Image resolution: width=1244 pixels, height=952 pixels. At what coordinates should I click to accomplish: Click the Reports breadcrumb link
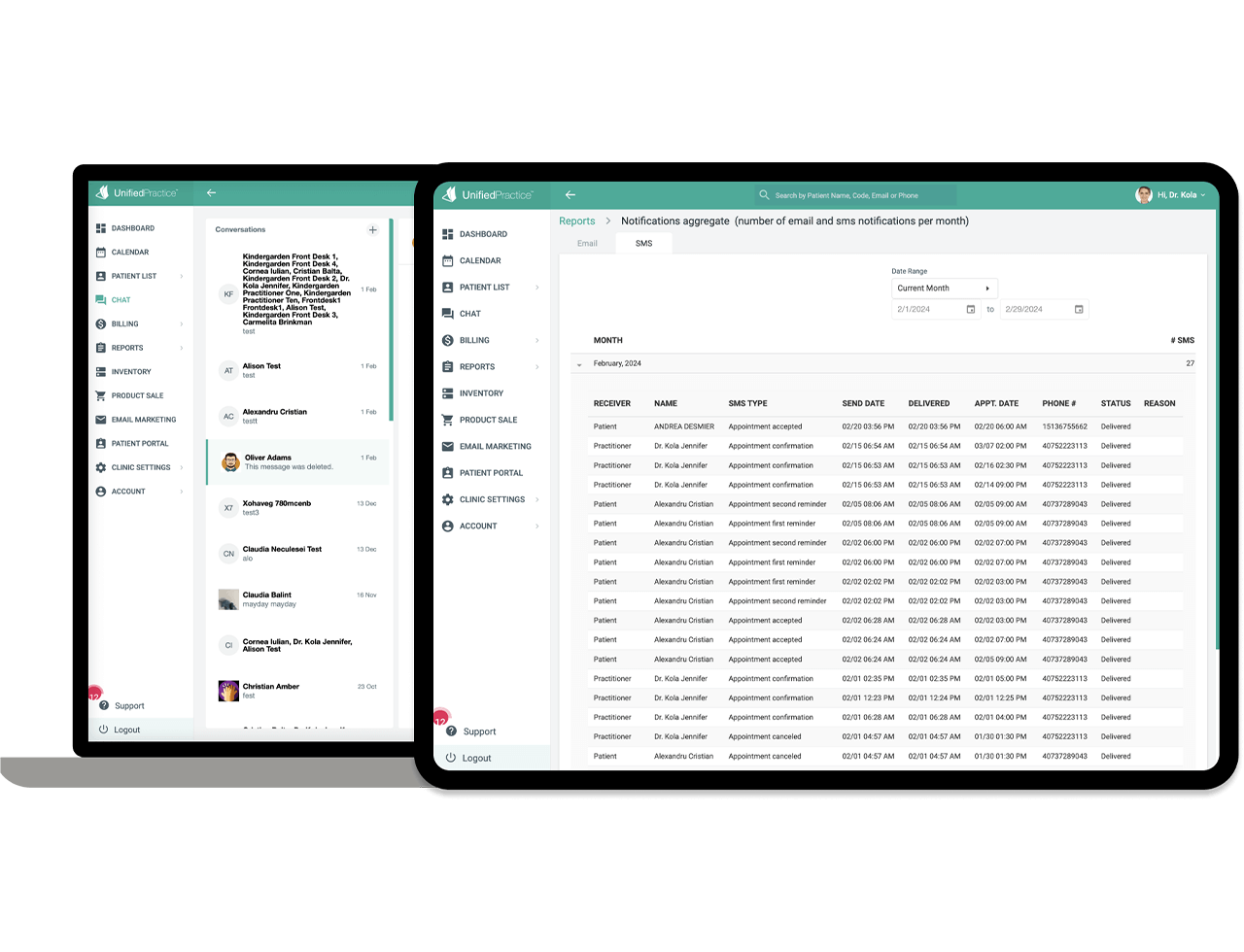pyautogui.click(x=576, y=221)
